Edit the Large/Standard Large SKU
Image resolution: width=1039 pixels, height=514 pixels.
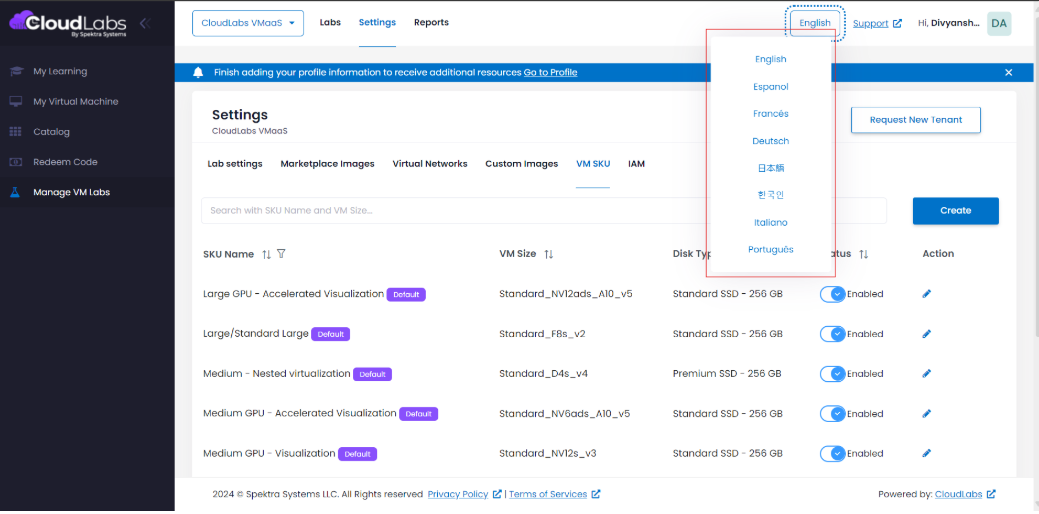click(926, 334)
